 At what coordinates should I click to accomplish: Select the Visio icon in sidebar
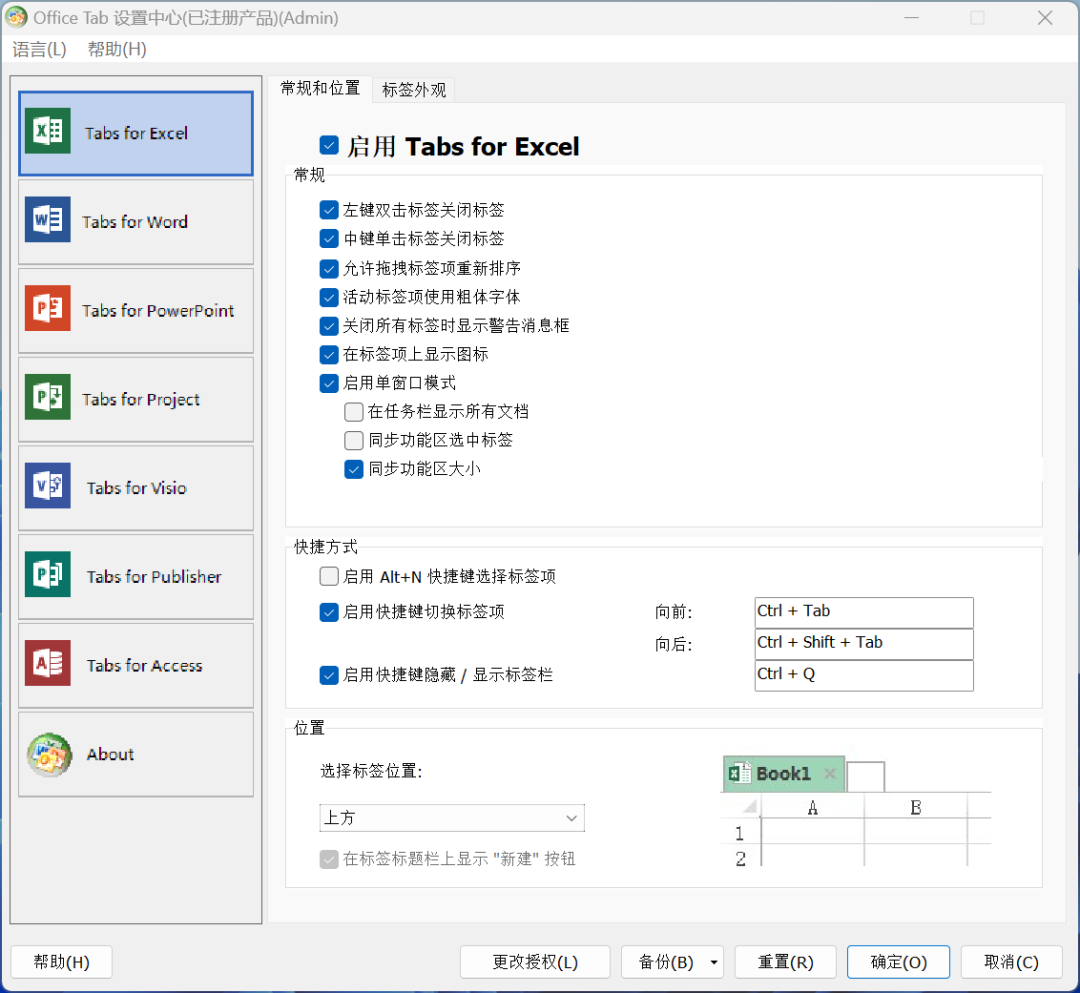coord(48,485)
